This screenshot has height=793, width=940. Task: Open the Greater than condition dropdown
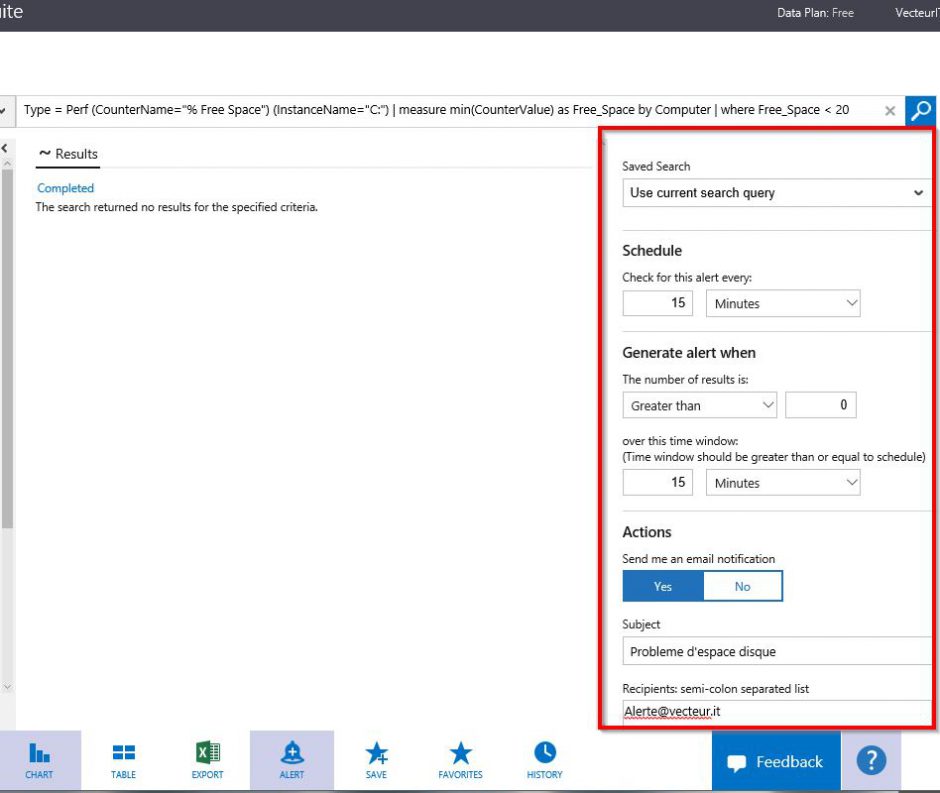699,405
